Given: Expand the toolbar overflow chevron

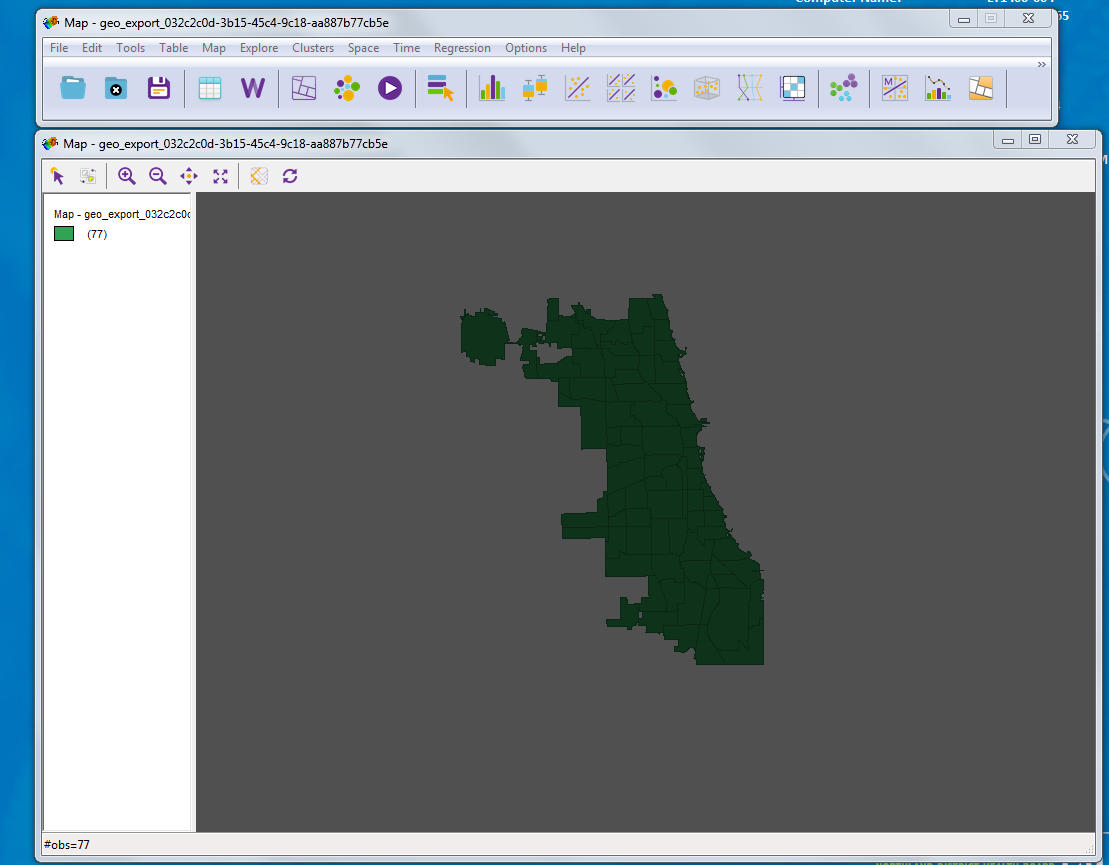Looking at the screenshot, I should coord(1041,63).
